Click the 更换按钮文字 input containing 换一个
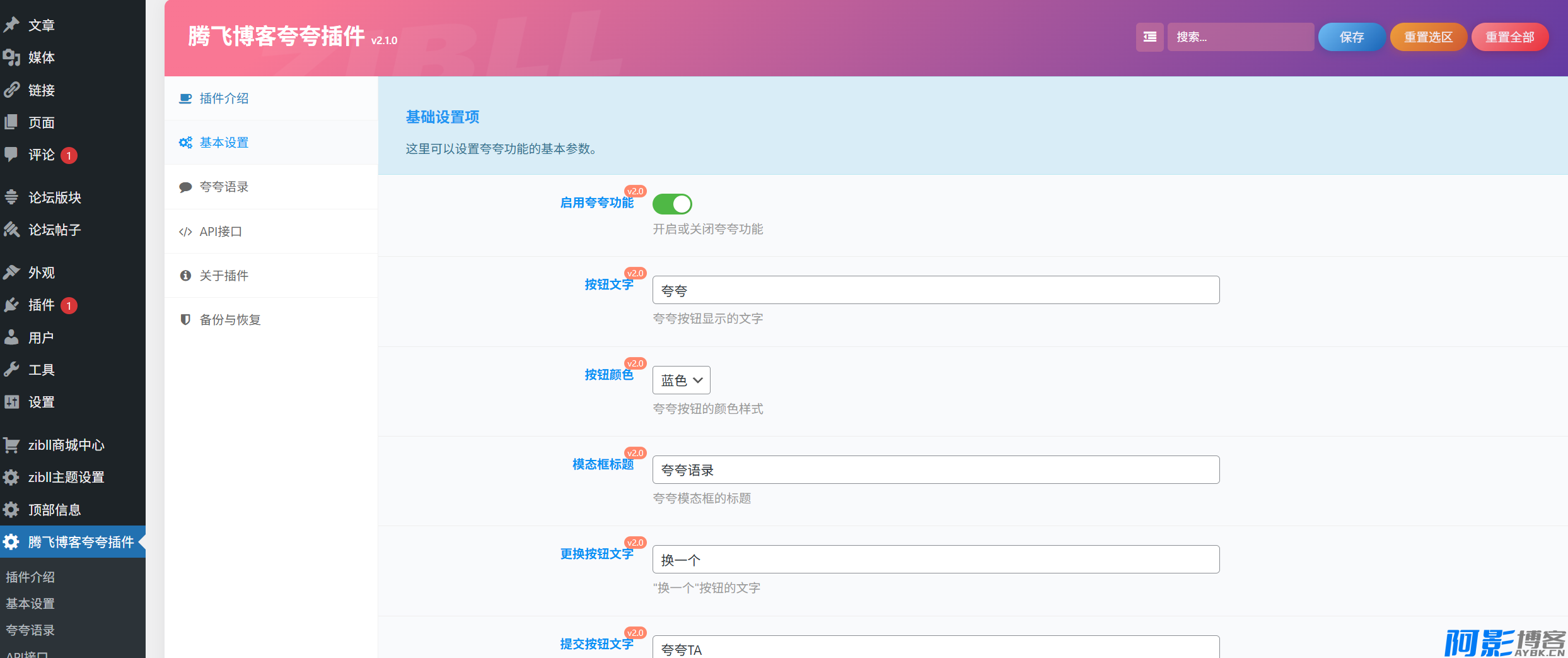This screenshot has height=658, width=1568. [936, 560]
